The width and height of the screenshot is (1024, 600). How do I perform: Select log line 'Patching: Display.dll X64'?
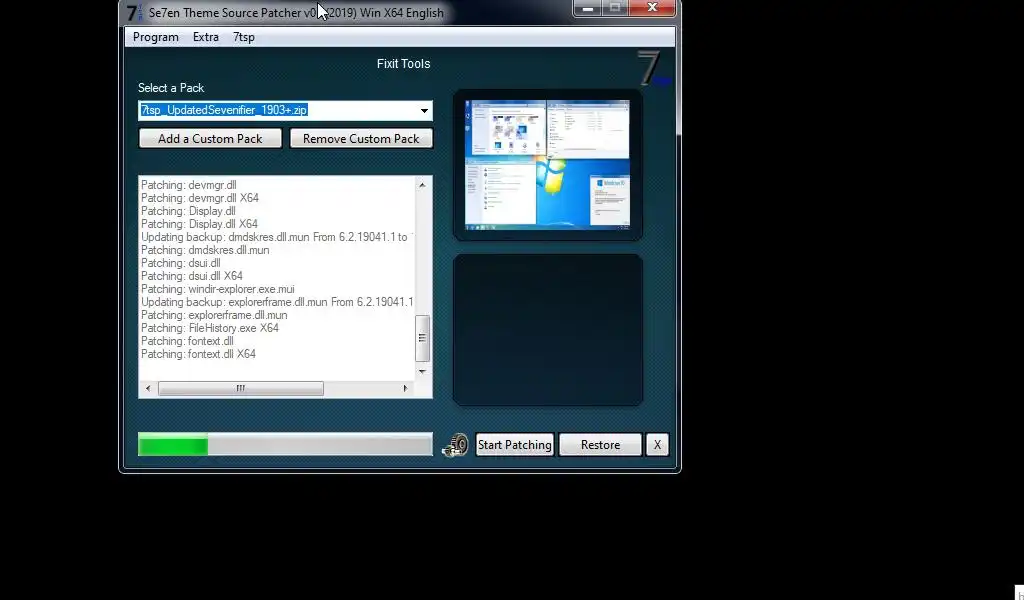pyautogui.click(x=199, y=224)
